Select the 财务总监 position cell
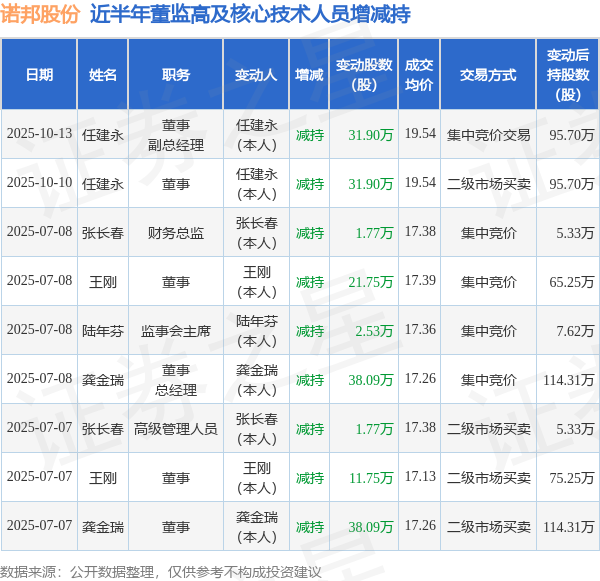 click(x=176, y=233)
